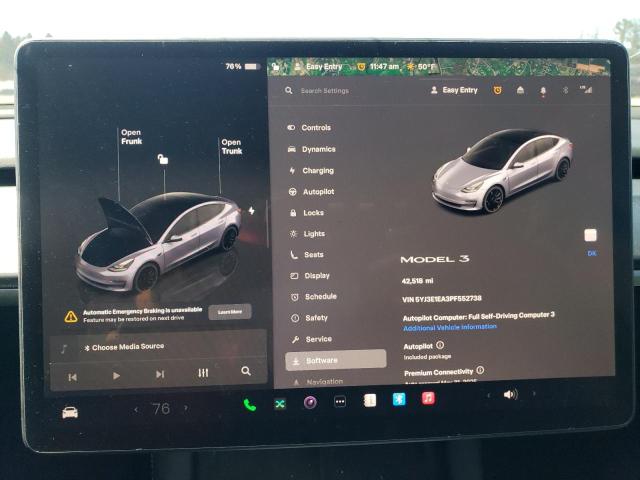Open the notepad app icon in dock
Screen dimensions: 640x480
click(370, 400)
